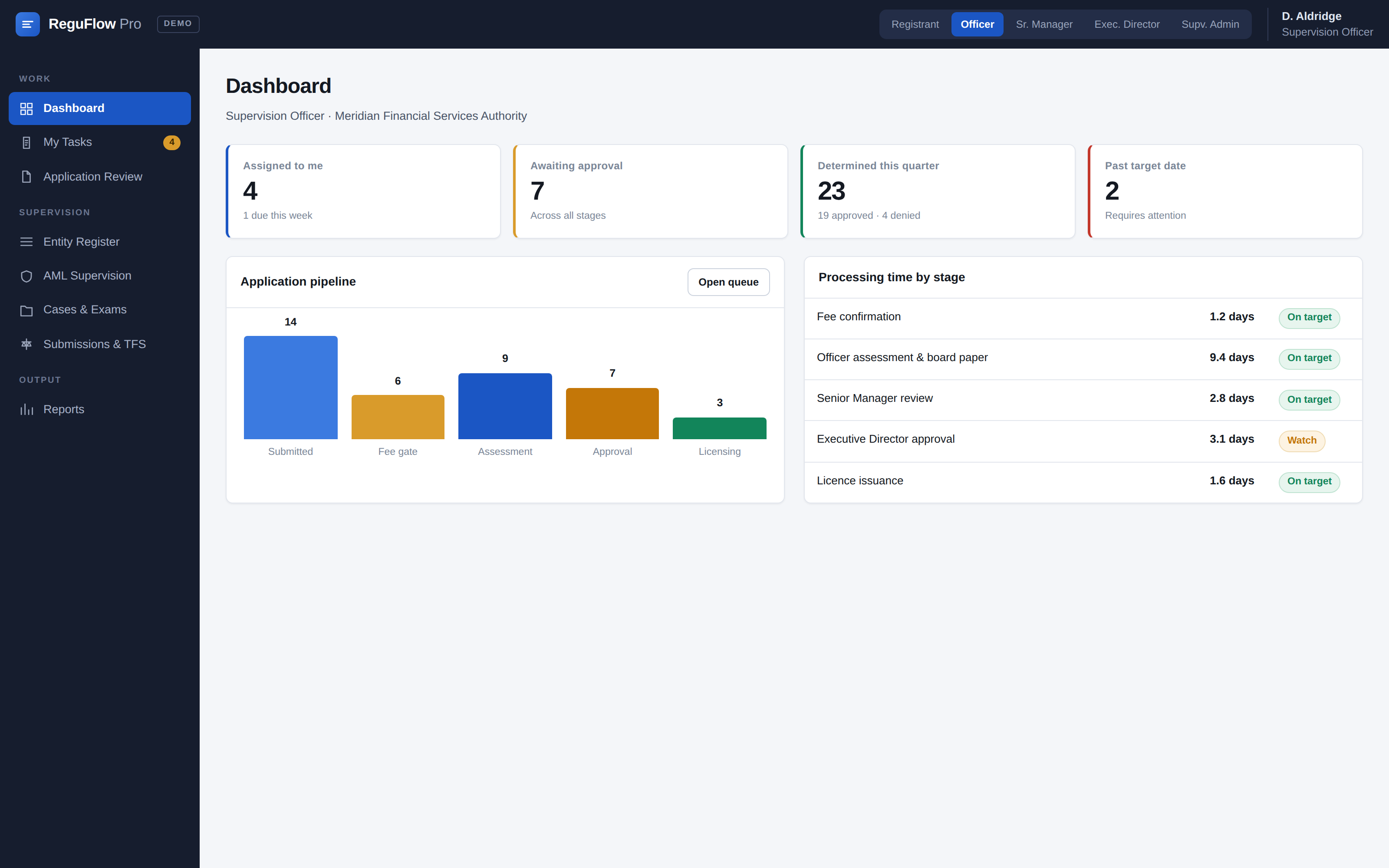Click the AML Supervision shield icon
Image resolution: width=1389 pixels, height=868 pixels.
[26, 276]
